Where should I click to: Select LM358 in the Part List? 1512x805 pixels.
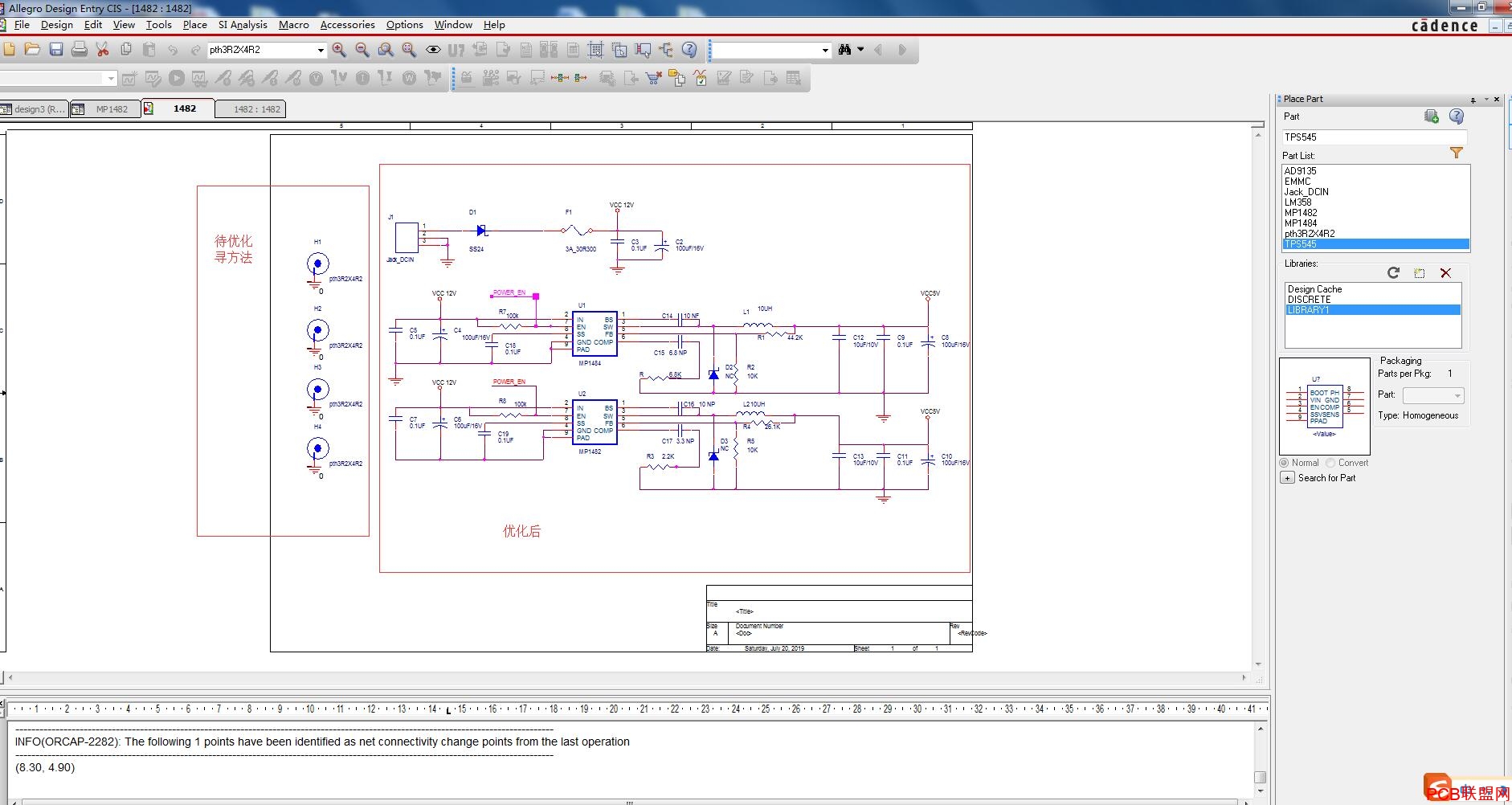click(1375, 202)
